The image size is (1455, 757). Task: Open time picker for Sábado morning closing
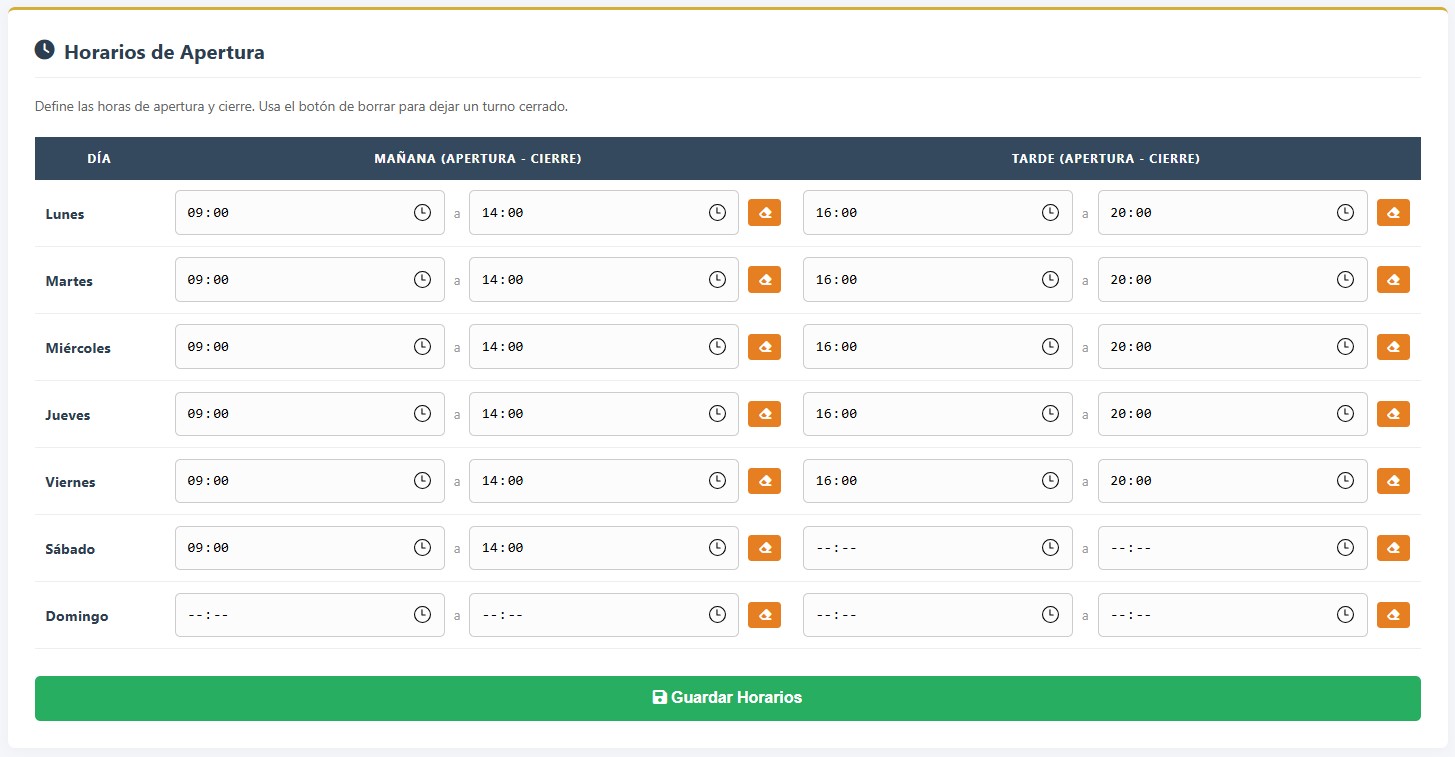716,547
